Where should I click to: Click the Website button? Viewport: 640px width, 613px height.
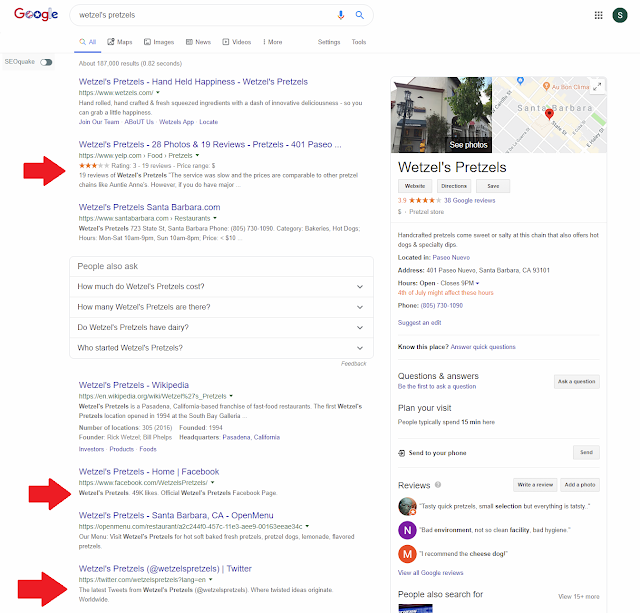(x=415, y=186)
